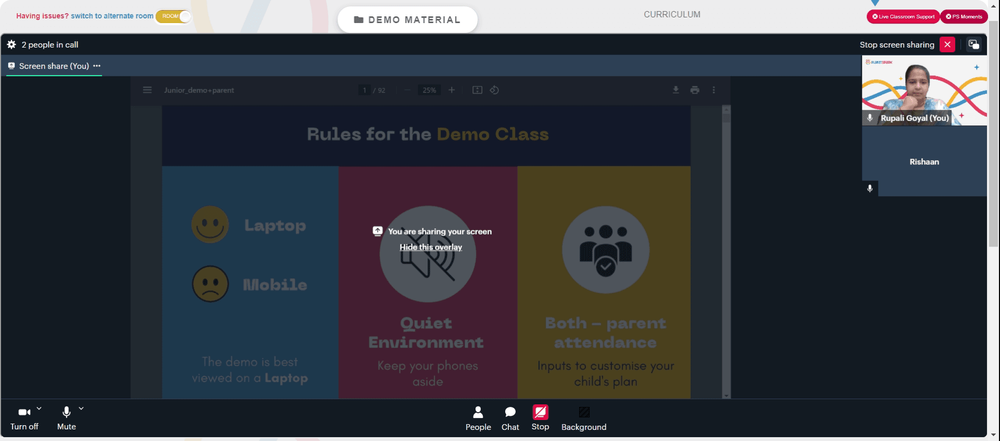
Task: Click Rishaan participant tile
Action: click(924, 161)
